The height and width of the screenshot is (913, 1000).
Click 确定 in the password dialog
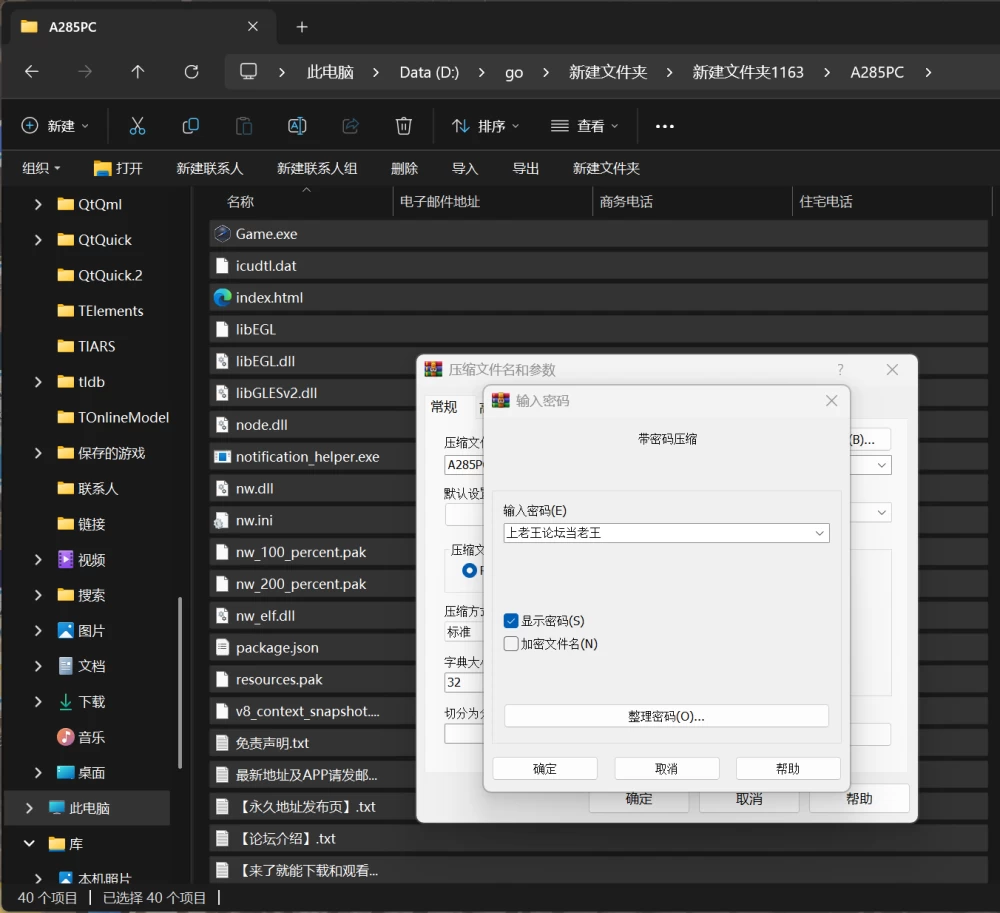pos(545,768)
